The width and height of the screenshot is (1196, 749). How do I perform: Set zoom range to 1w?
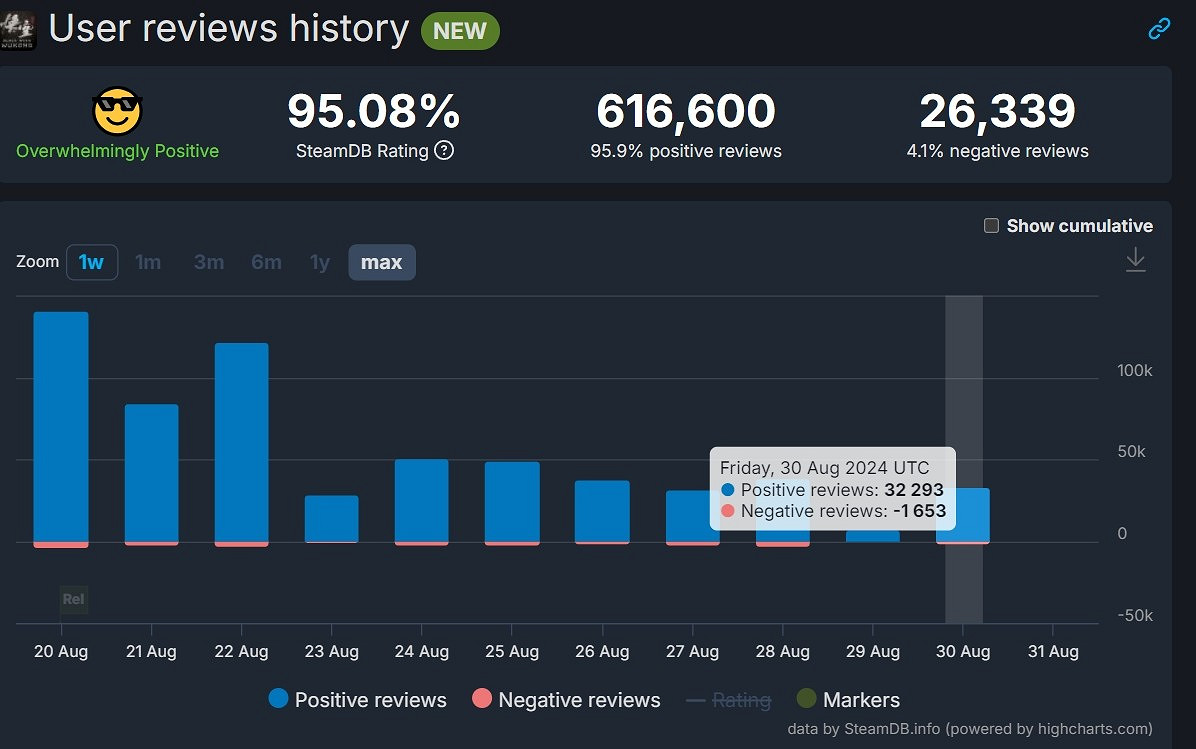pyautogui.click(x=91, y=262)
